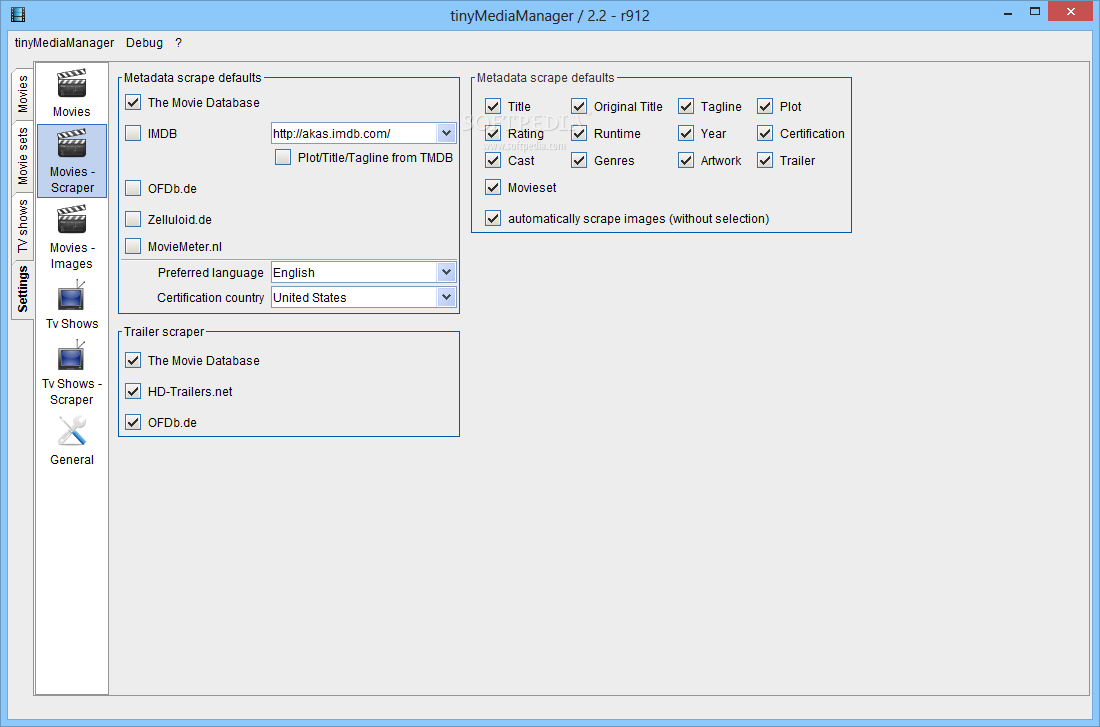Switch to the Movies vertical tab

[22, 94]
